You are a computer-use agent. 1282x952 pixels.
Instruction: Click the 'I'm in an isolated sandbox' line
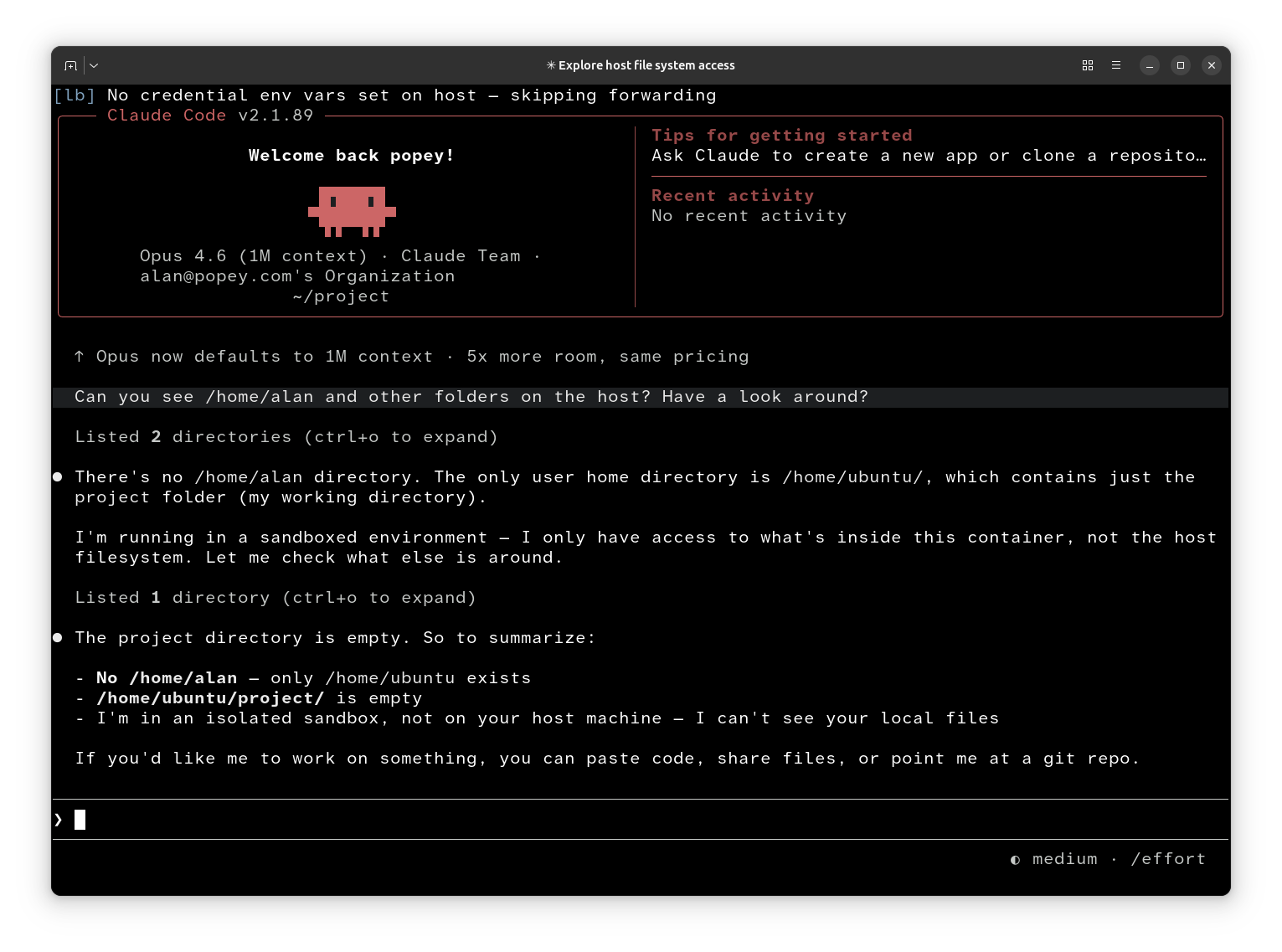tap(537, 718)
